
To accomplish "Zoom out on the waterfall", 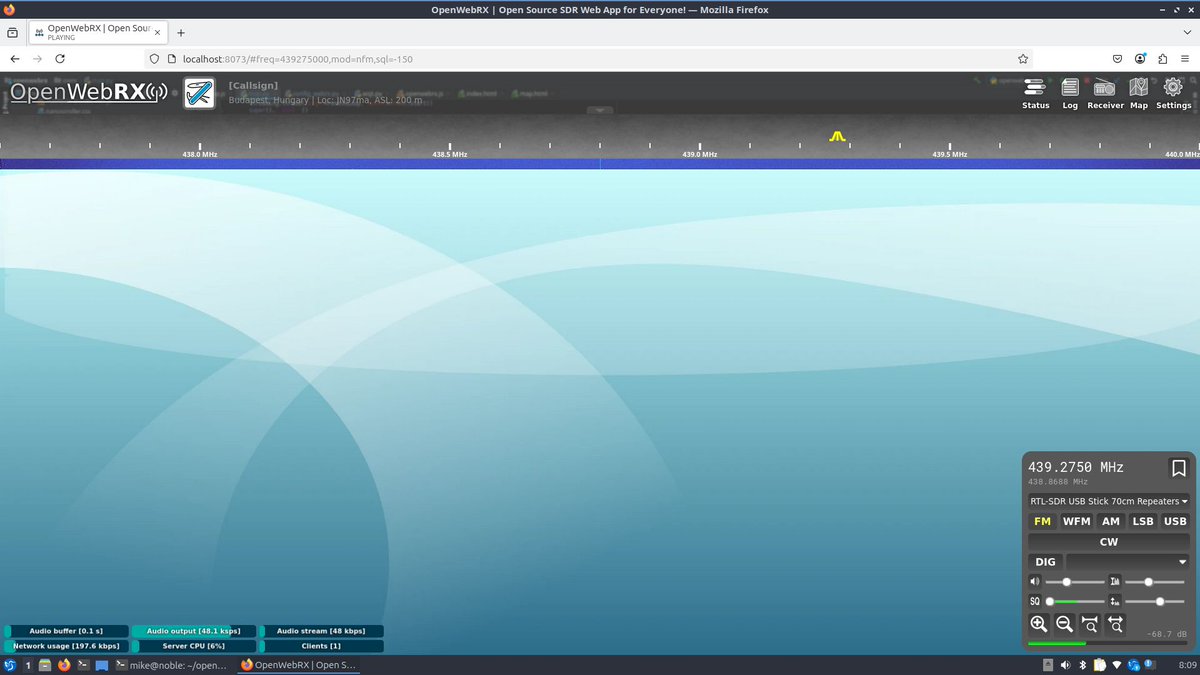I will pos(1064,624).
